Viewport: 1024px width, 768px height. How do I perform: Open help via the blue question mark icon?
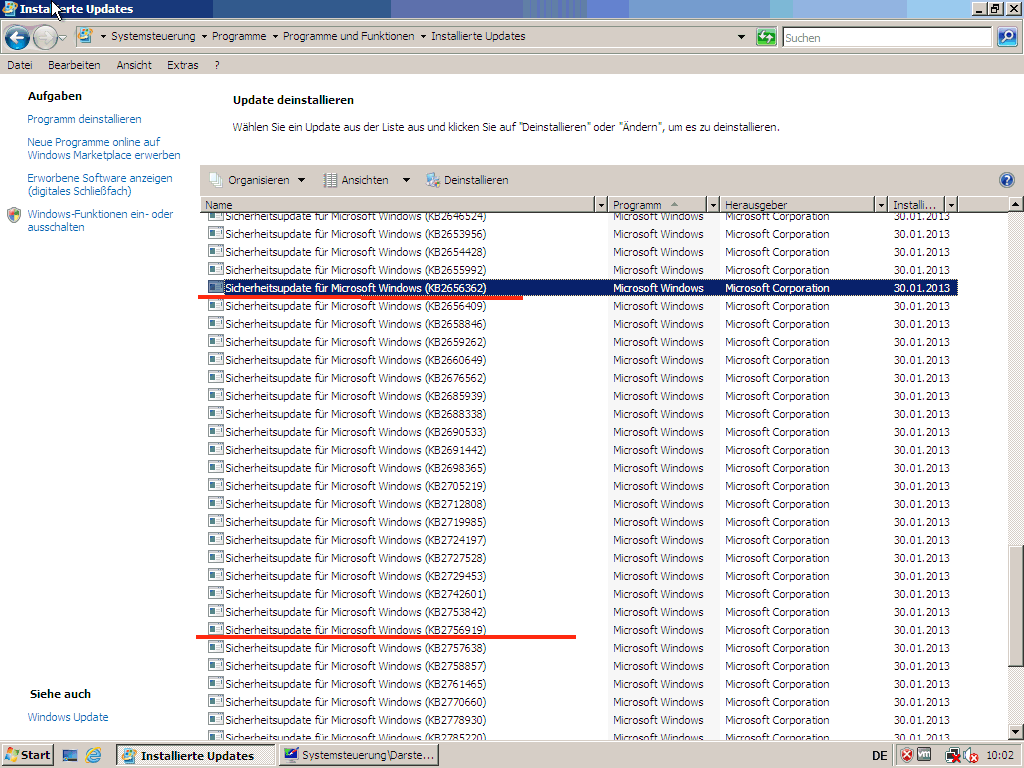coord(1006,180)
